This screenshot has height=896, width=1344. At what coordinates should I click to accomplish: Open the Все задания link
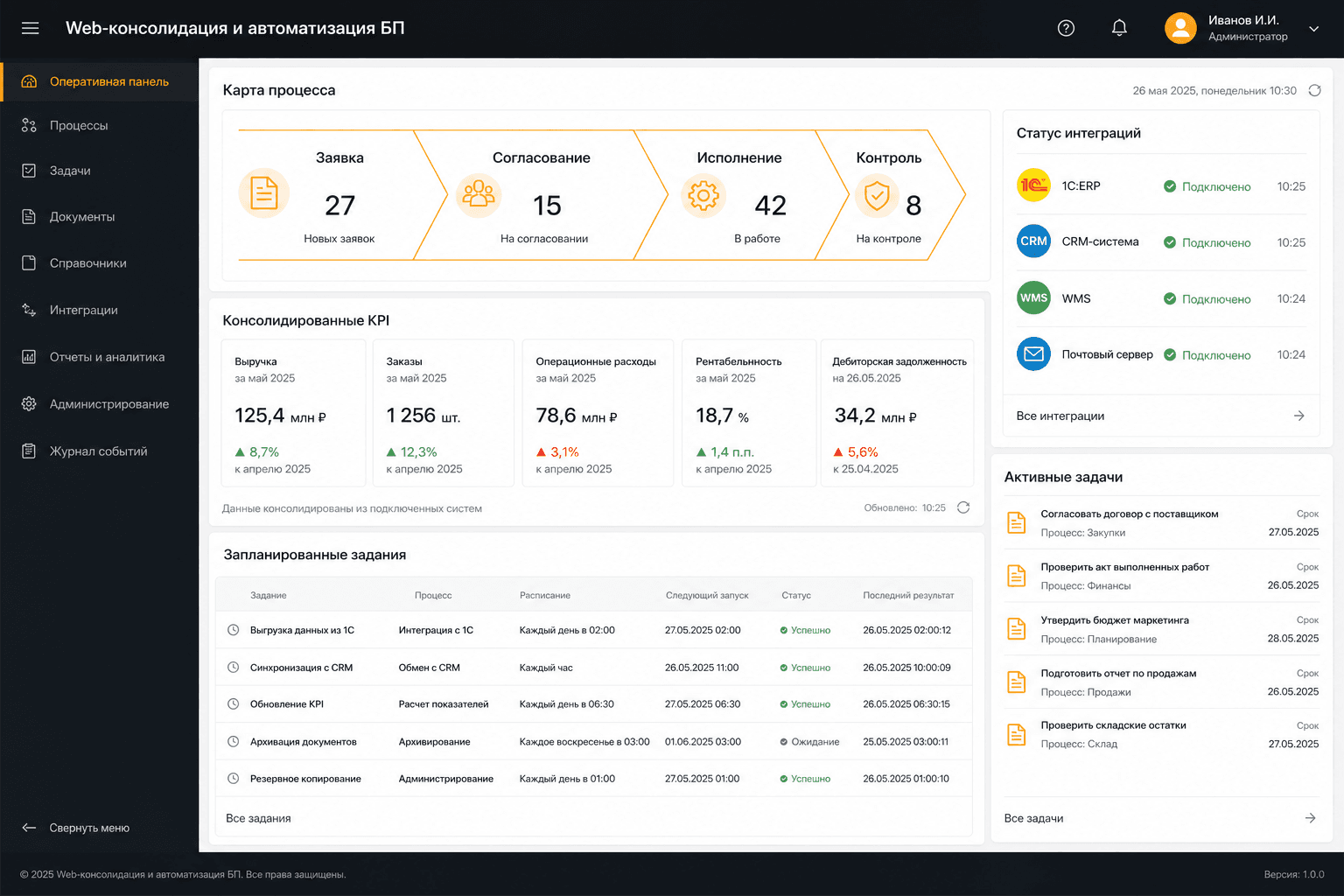[258, 818]
